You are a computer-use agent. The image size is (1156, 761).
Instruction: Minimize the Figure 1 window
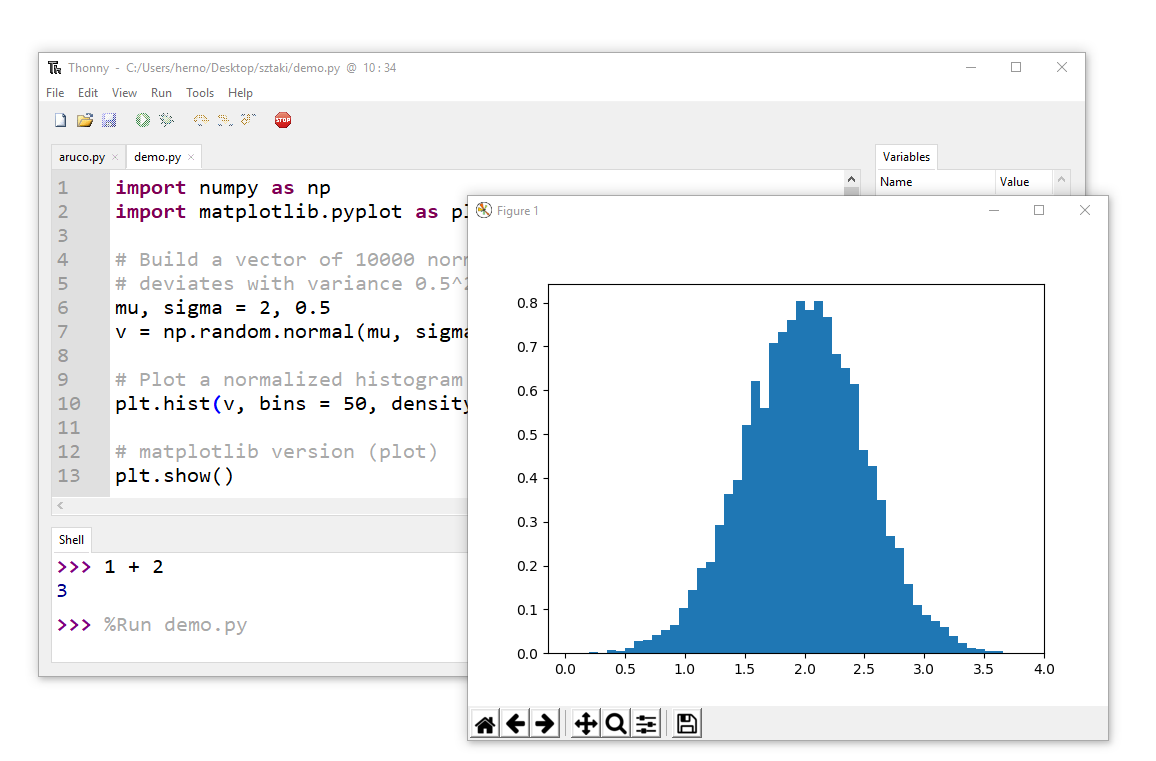(994, 211)
